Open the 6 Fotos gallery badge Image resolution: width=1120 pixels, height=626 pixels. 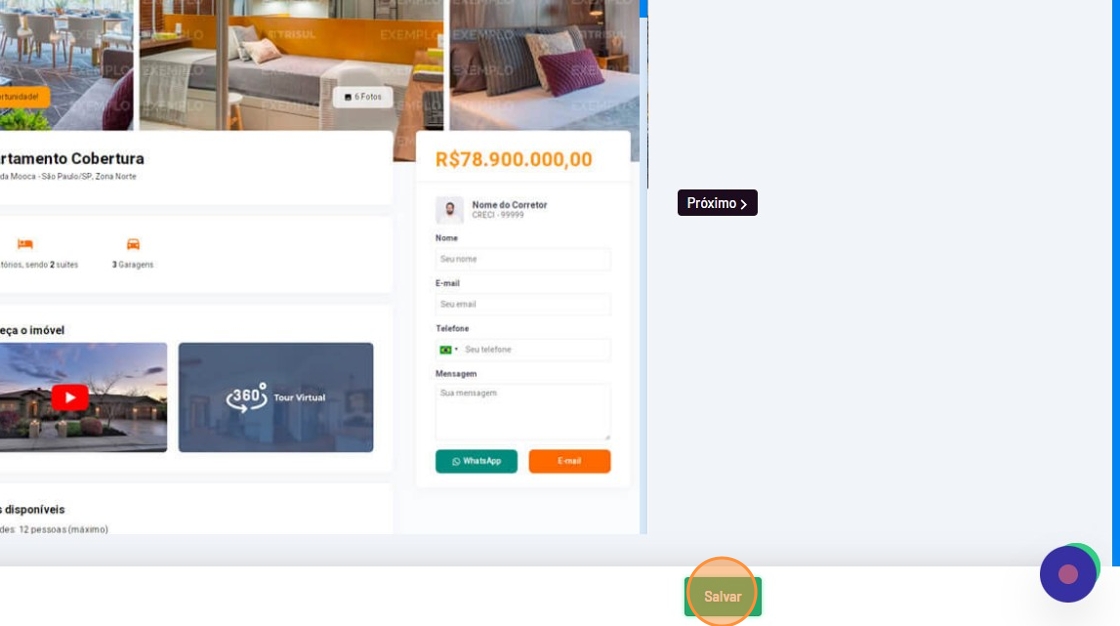click(x=363, y=96)
